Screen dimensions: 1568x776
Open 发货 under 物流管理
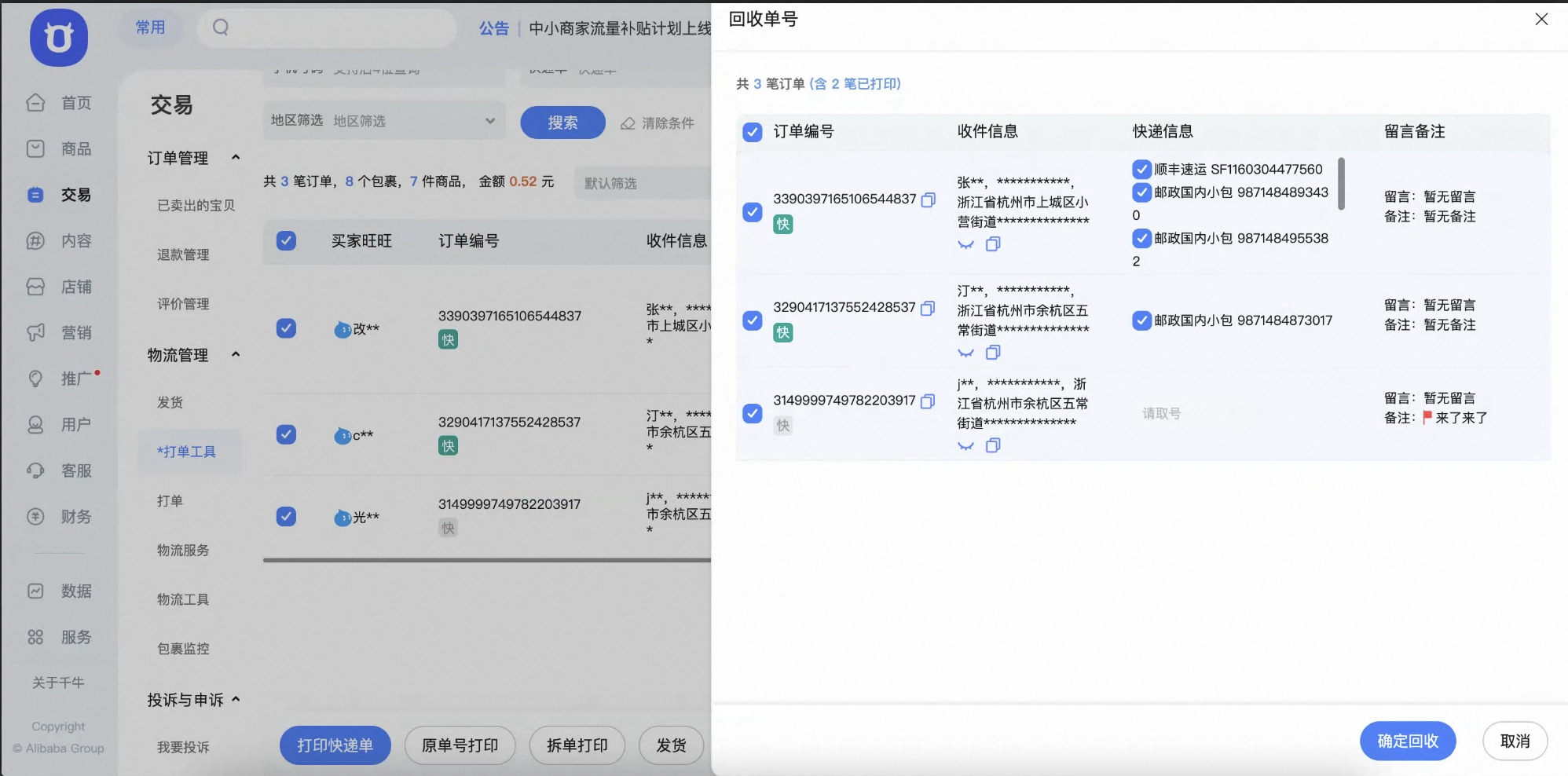170,402
